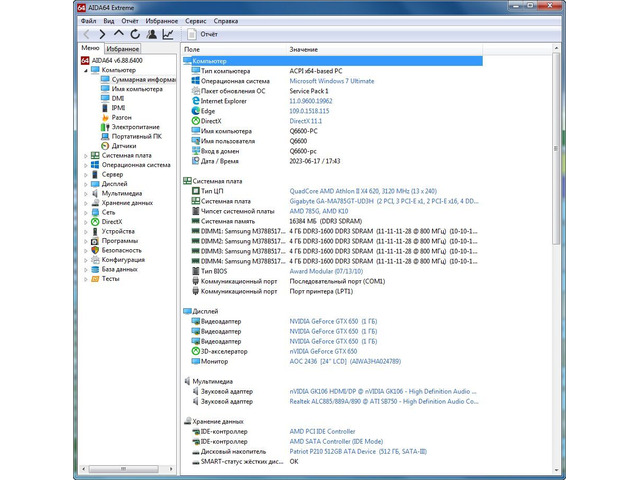
Task: Open the Internet Explorer version 11.0.9600.19962 link
Action: pos(311,101)
